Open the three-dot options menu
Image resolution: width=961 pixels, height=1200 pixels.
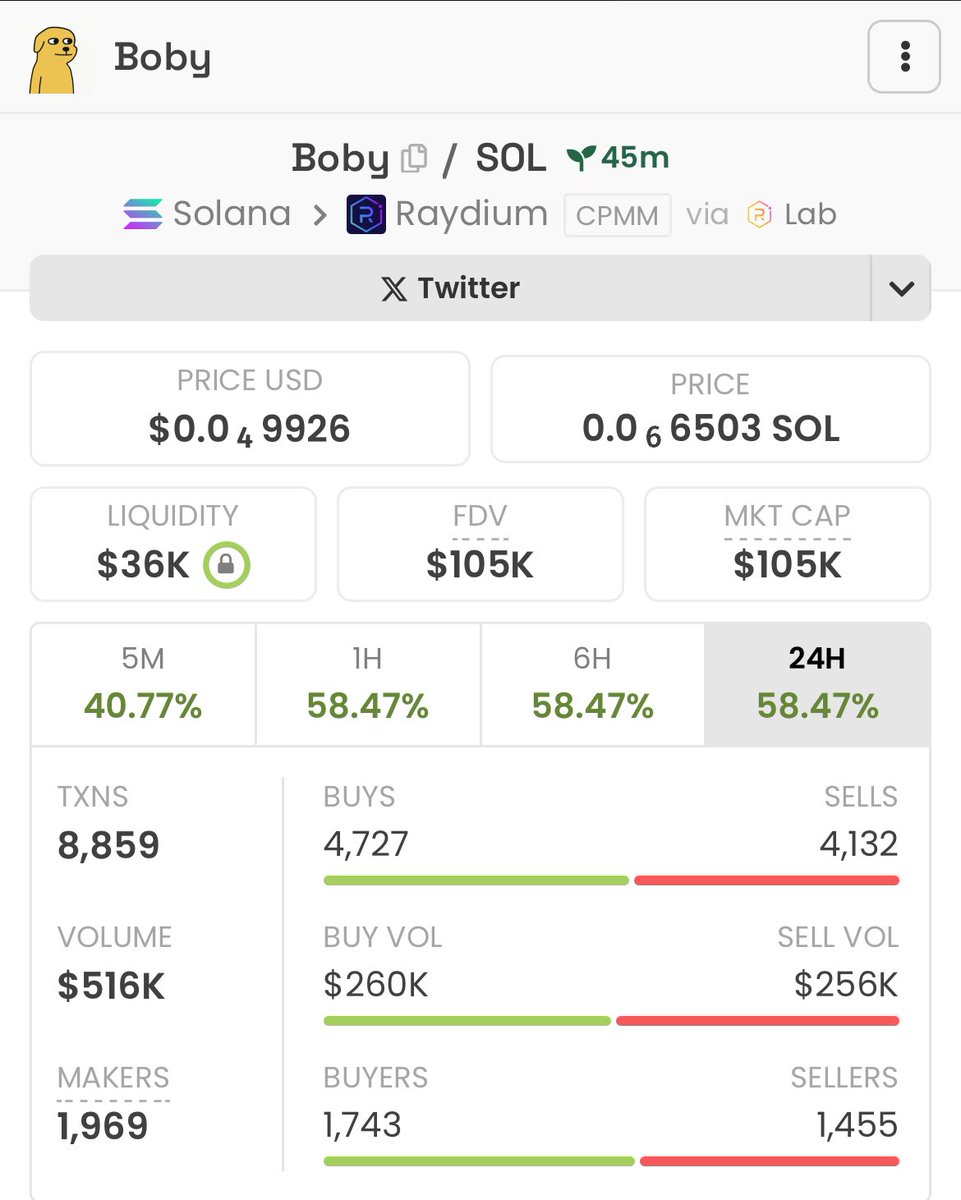(904, 56)
